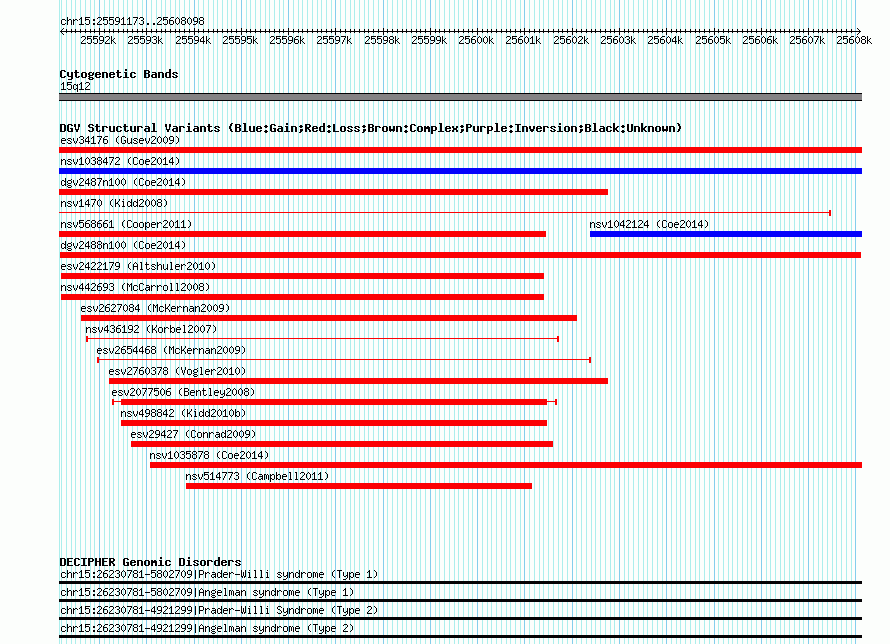
Task: Open the nsv1035878 (Coe2014) label
Action: point(209,455)
